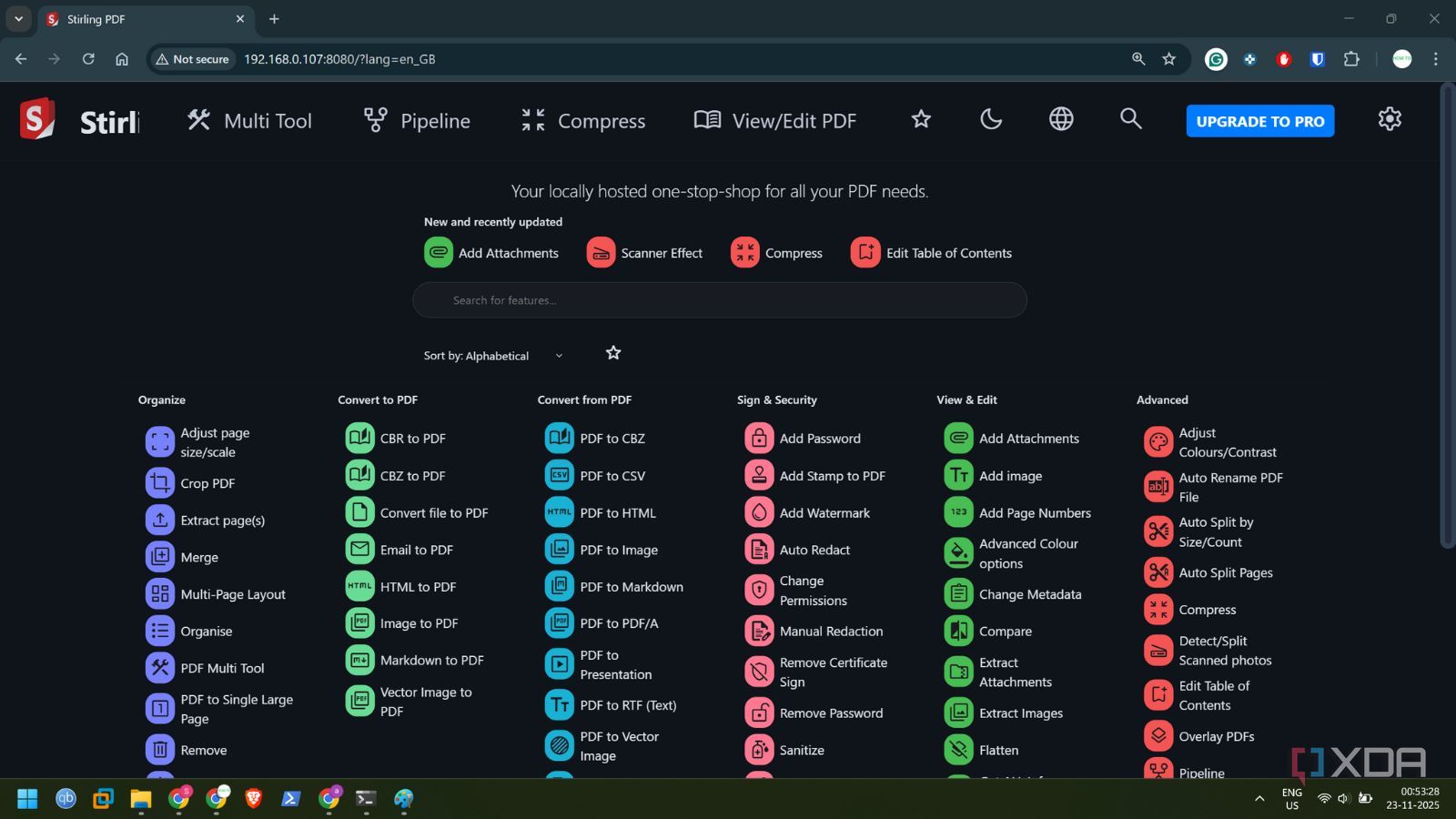The image size is (1456, 819).
Task: Click the Auto Split Pages scissors icon
Action: coord(1158,572)
